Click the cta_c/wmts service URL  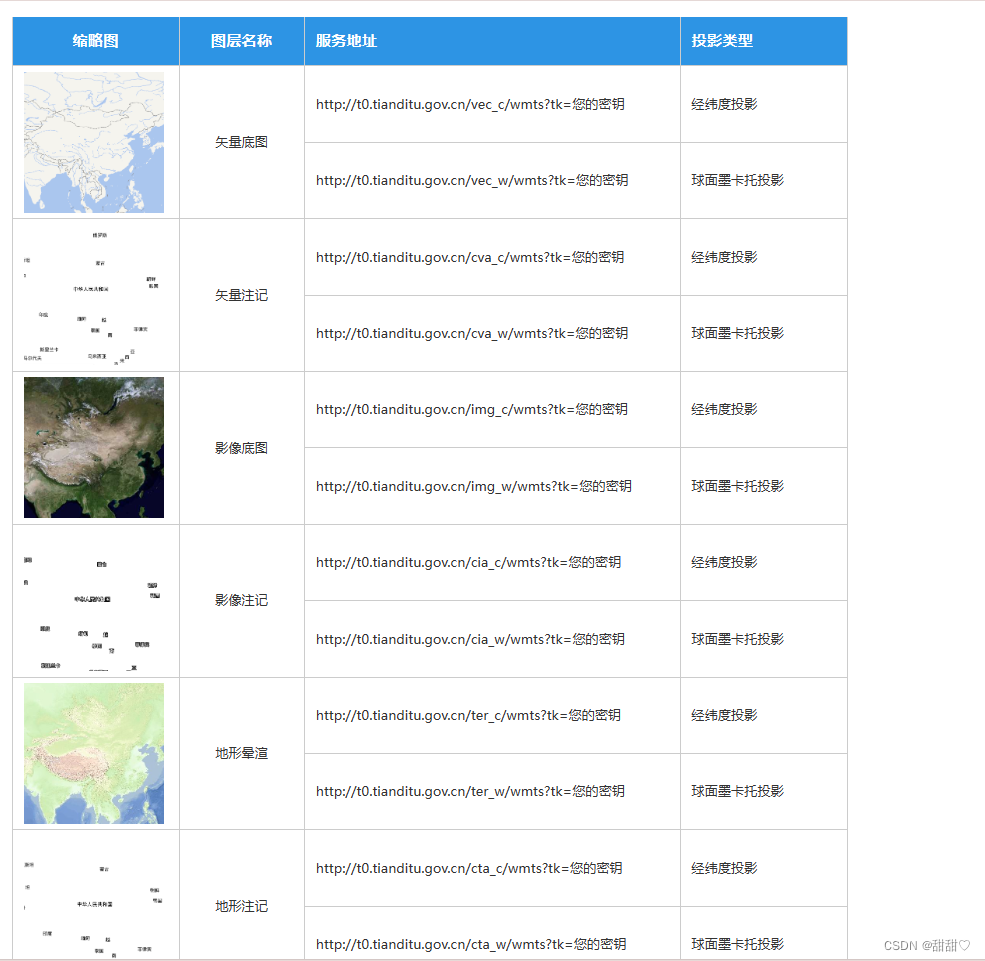(469, 868)
